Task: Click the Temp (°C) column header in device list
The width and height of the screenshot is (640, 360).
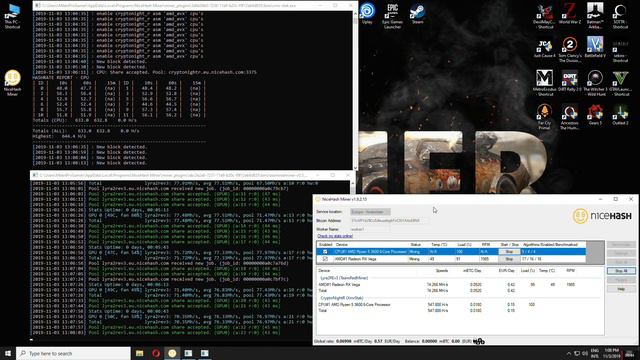Action: [x=439, y=244]
